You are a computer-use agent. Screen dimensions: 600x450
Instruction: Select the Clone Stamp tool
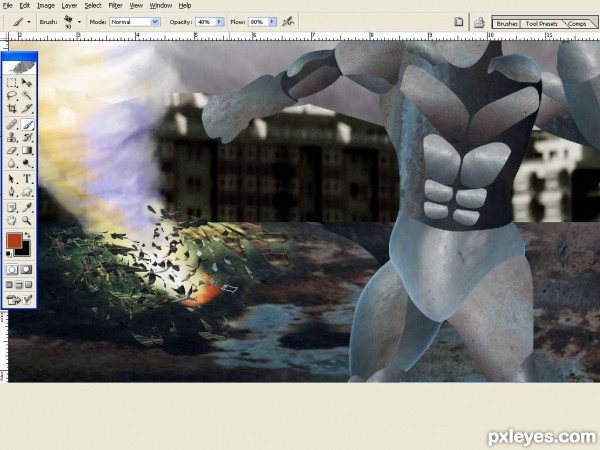(x=12, y=137)
